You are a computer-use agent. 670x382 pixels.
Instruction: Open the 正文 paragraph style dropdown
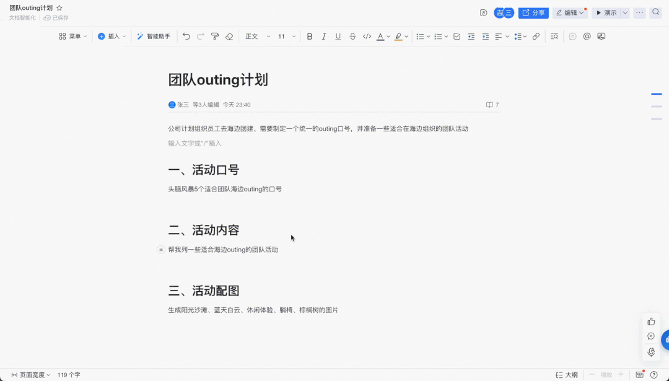point(258,37)
